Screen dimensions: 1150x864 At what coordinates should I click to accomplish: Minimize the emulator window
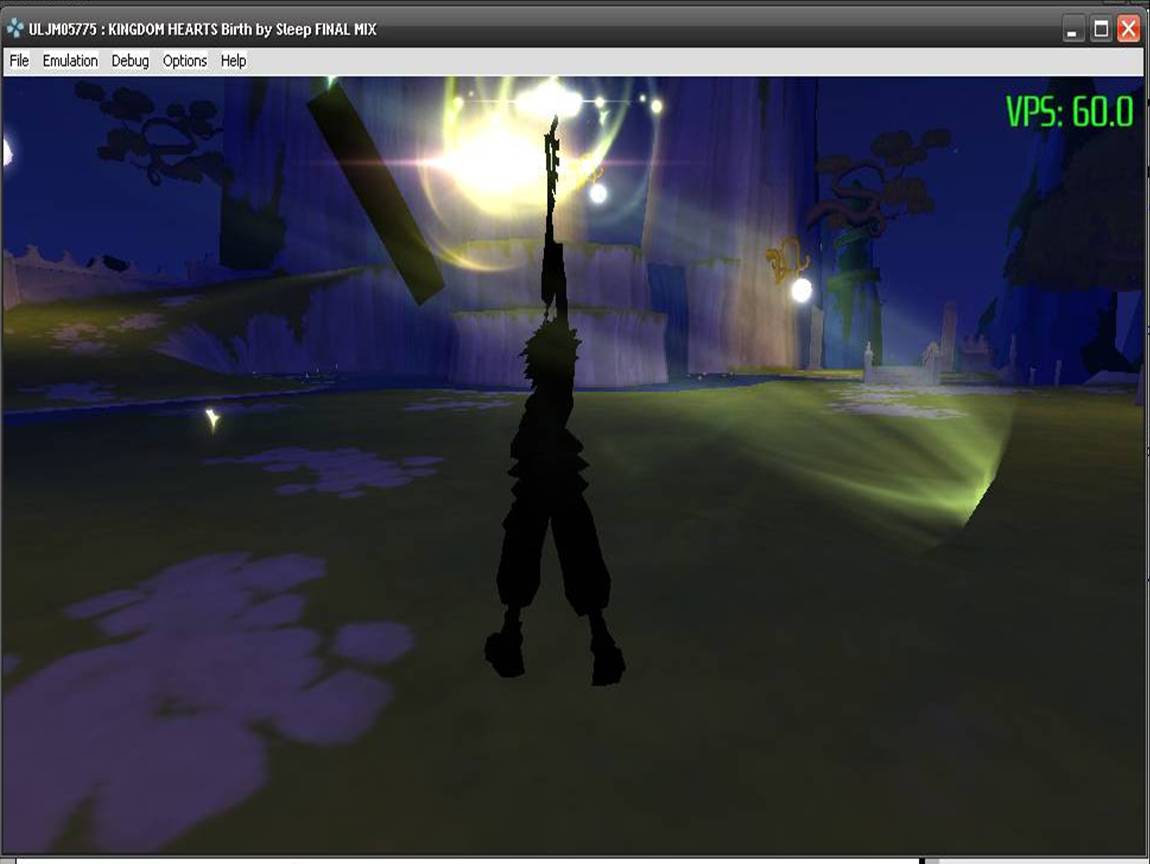click(x=1073, y=29)
